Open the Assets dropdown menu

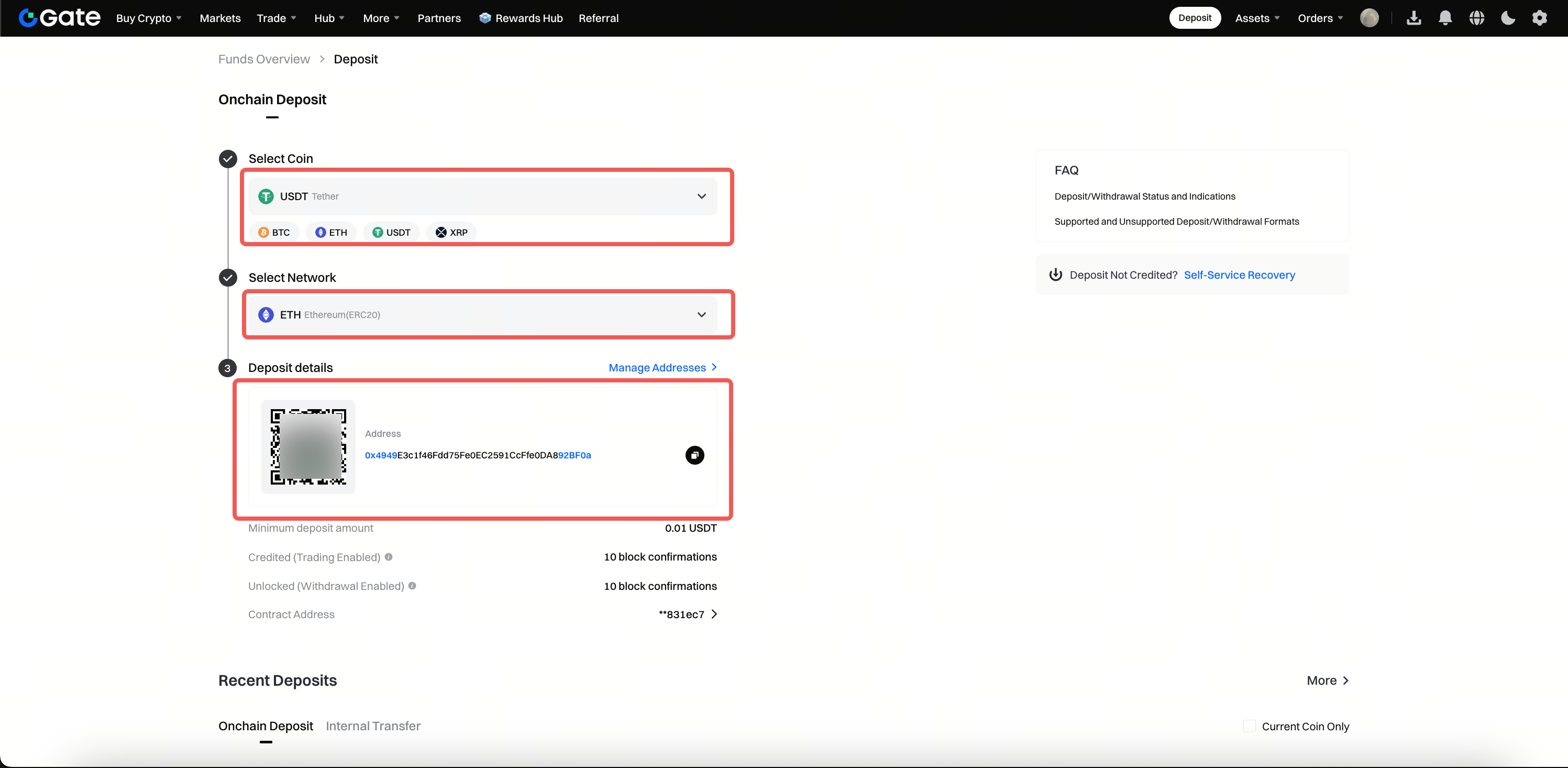[1257, 18]
